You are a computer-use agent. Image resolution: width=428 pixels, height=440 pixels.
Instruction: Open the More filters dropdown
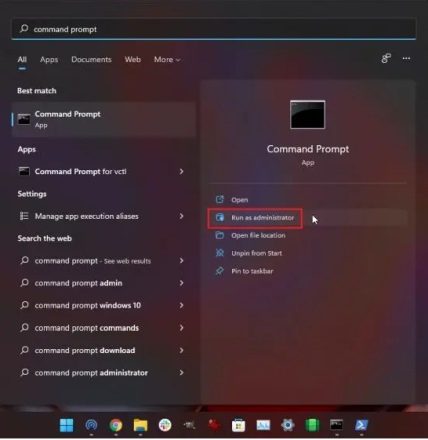(x=167, y=60)
